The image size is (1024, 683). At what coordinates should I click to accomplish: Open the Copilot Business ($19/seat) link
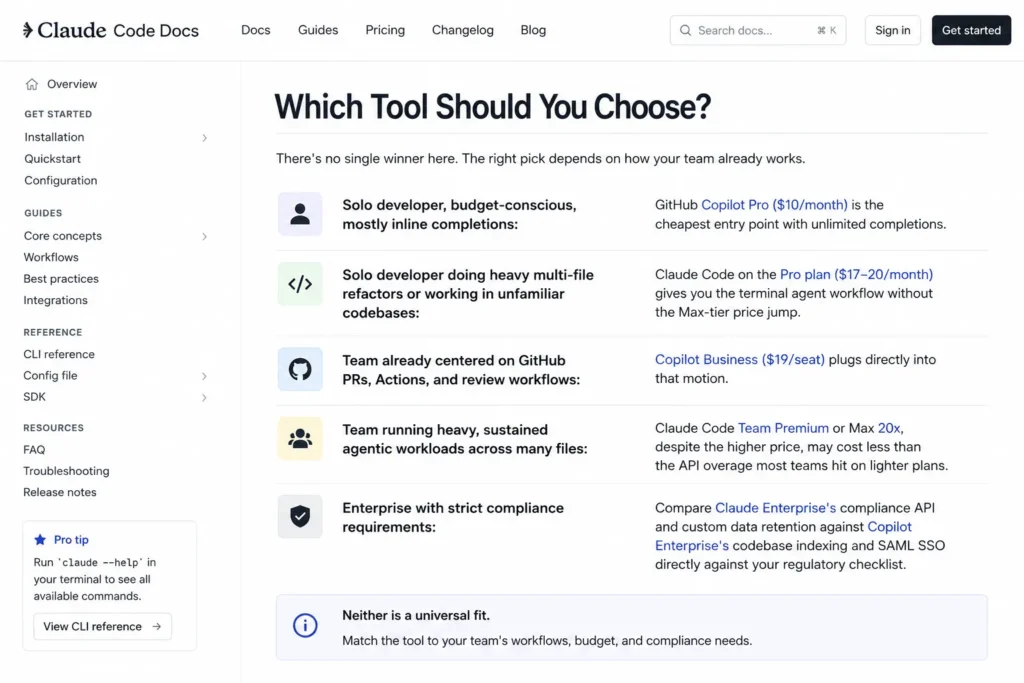pyautogui.click(x=739, y=360)
